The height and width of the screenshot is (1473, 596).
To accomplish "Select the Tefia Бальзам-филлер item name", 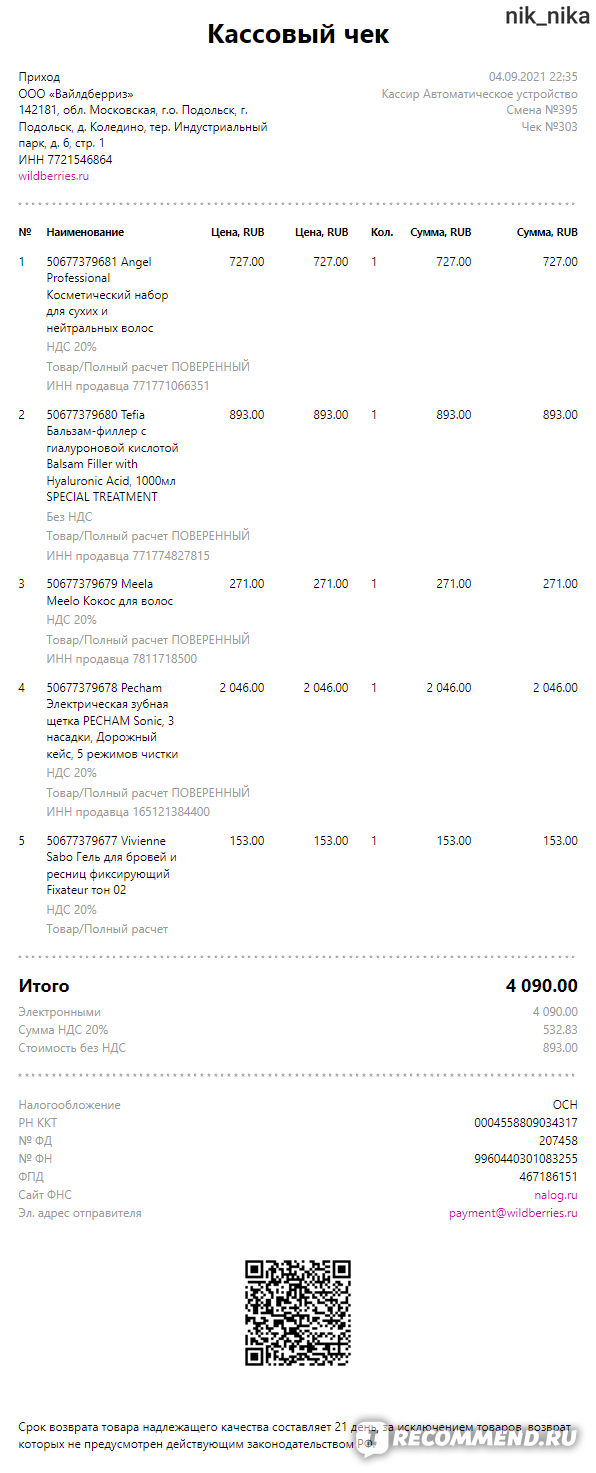I will (x=112, y=455).
